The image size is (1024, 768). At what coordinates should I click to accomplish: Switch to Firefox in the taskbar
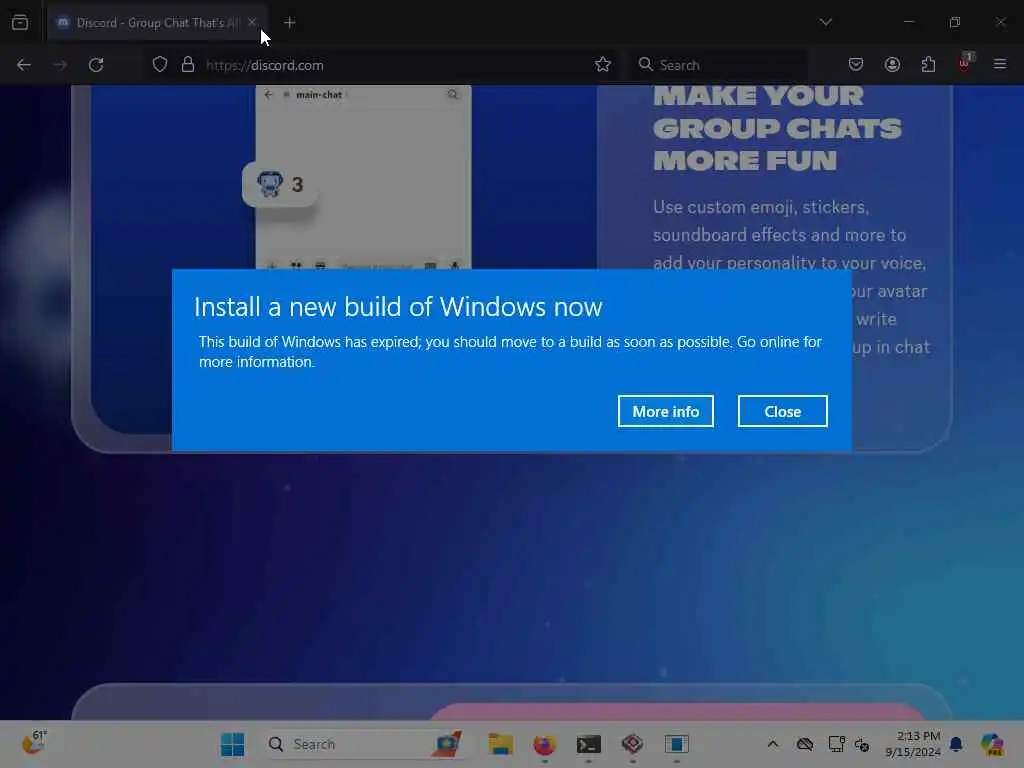pyautogui.click(x=545, y=744)
